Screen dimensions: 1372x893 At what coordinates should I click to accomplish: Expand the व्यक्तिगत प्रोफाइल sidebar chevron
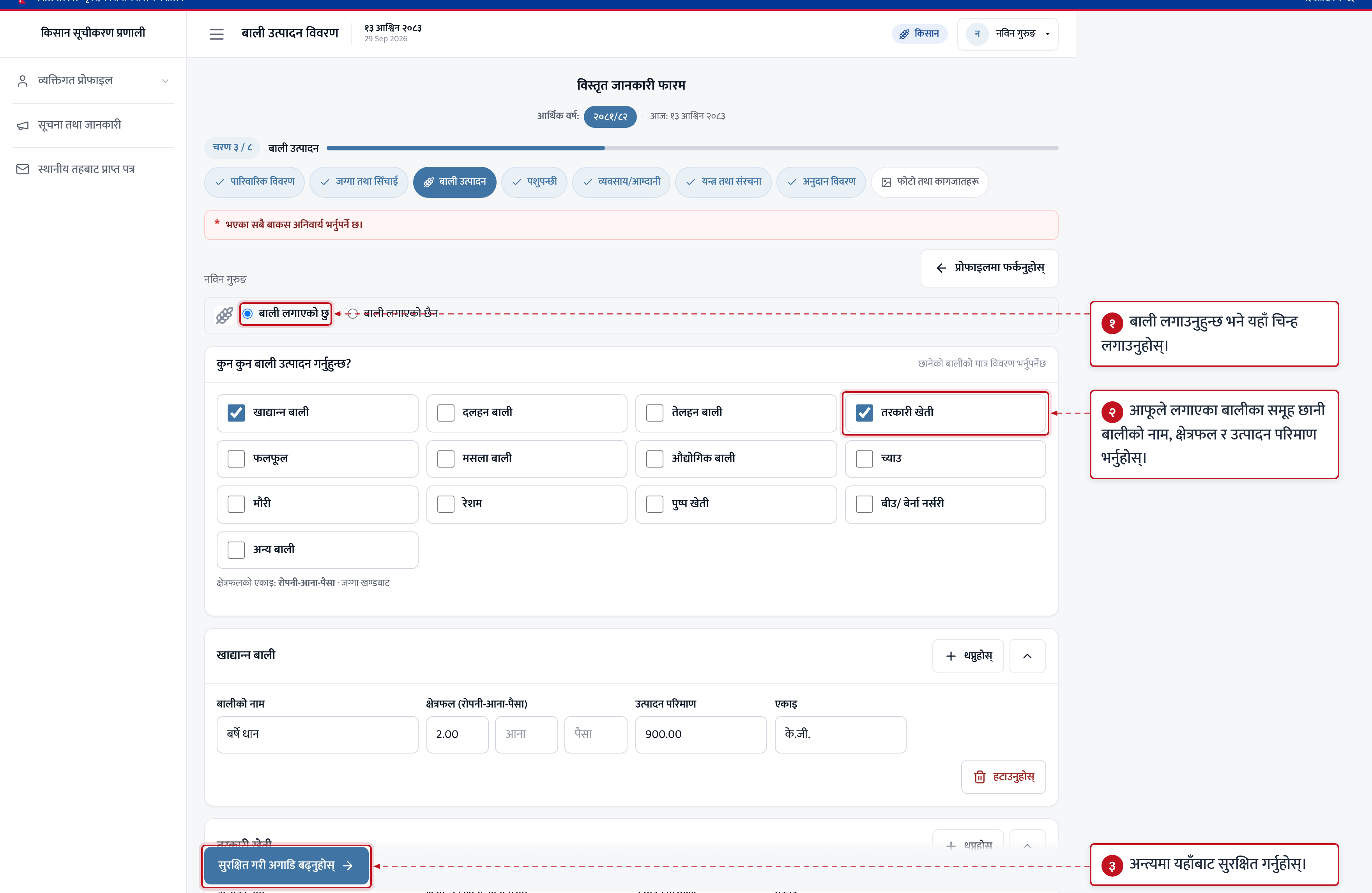[165, 81]
